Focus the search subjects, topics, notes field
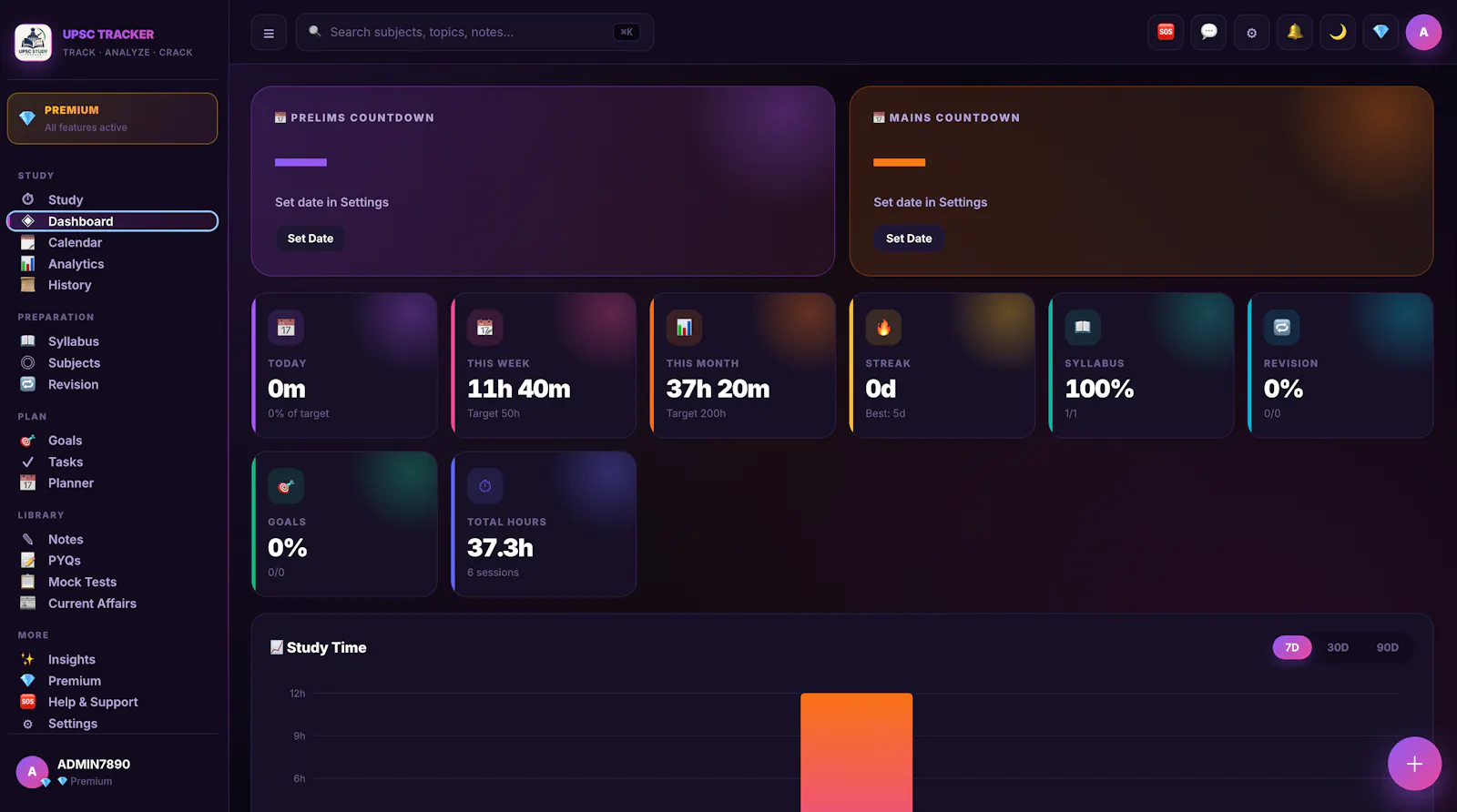 (474, 32)
